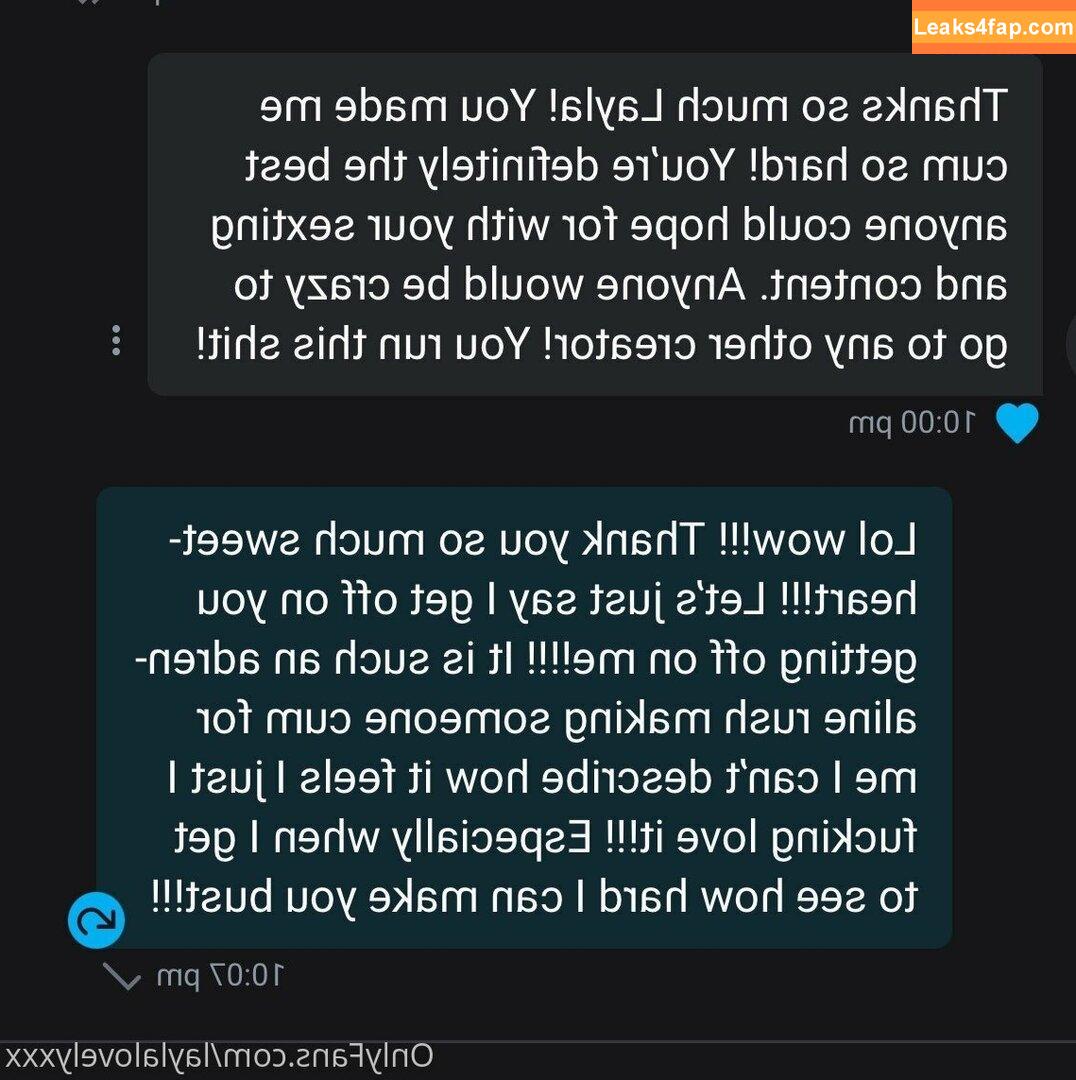
Task: Open the three-dot message options menu
Action: [116, 340]
